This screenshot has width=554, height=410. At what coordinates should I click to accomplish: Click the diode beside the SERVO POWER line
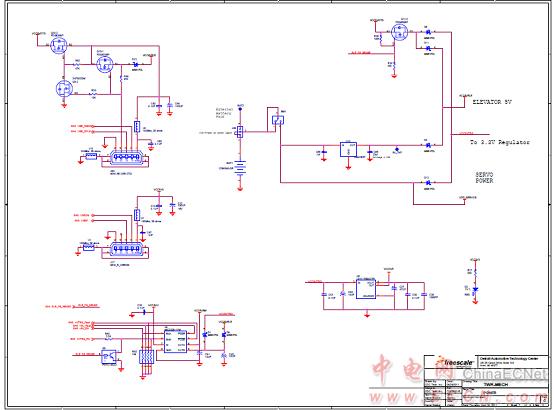coord(428,183)
